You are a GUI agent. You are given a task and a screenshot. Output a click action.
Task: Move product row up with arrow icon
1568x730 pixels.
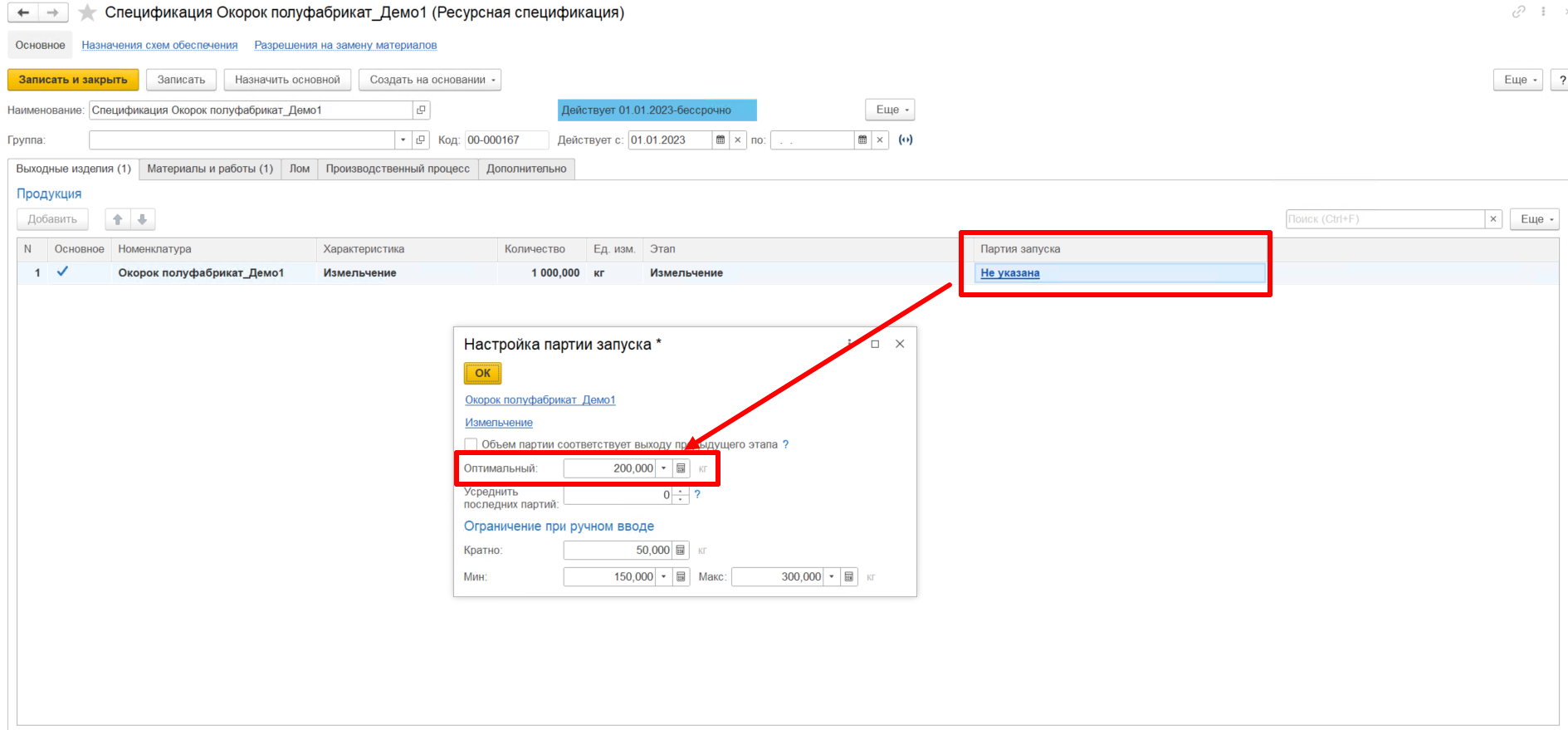click(118, 219)
